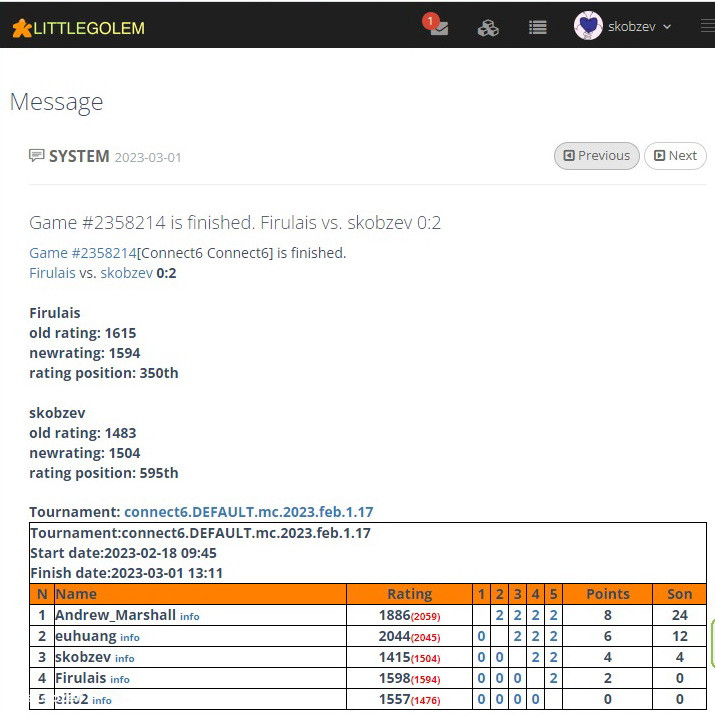Open Firulais player profile link
The height and width of the screenshot is (718, 715).
click(52, 273)
